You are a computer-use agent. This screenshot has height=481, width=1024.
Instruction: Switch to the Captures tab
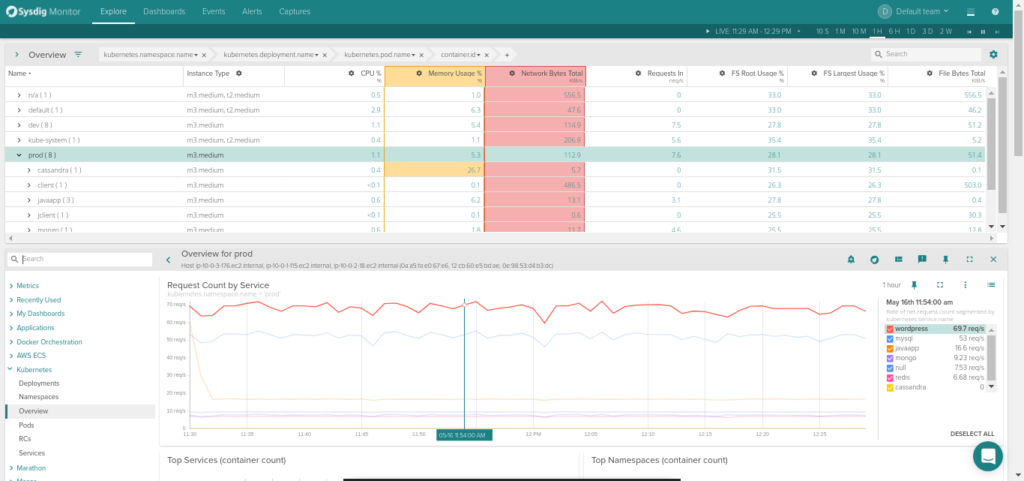(295, 12)
